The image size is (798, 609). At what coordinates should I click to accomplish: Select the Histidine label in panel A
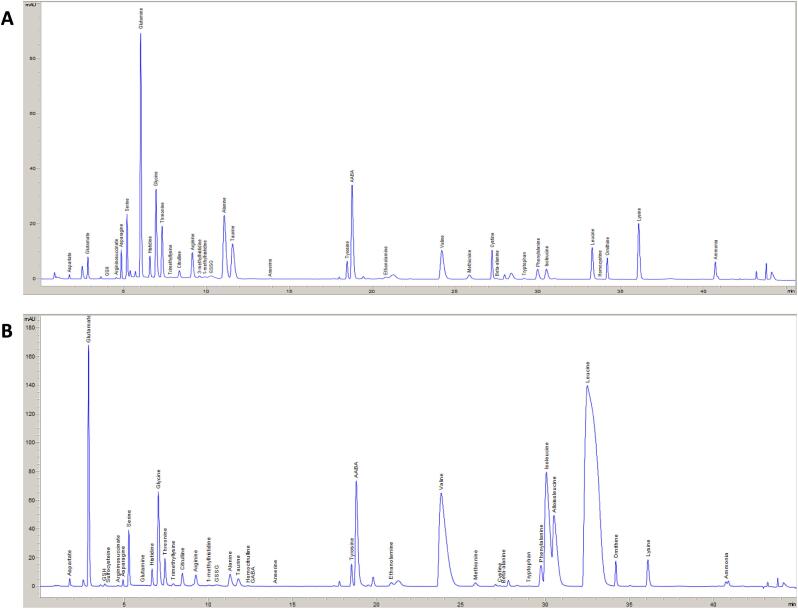tap(150, 245)
